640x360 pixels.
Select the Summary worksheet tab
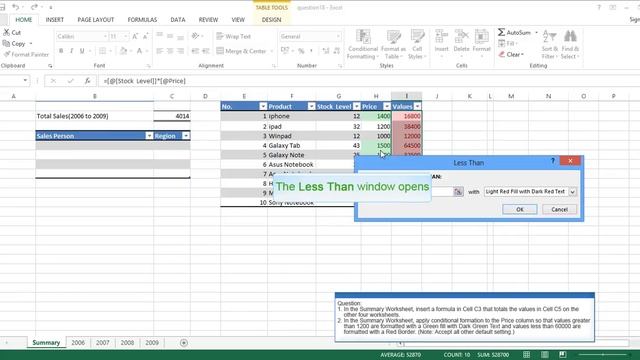46,343
